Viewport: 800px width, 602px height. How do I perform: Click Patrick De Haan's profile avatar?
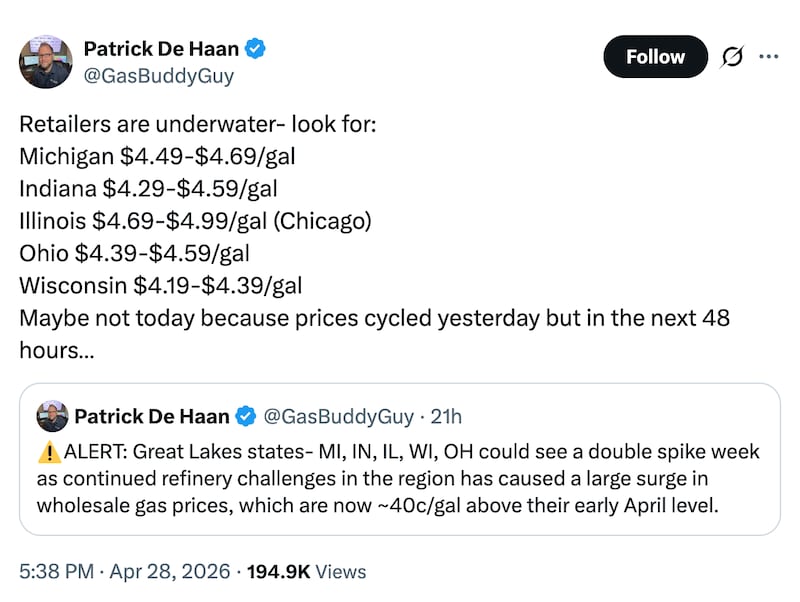(44, 61)
